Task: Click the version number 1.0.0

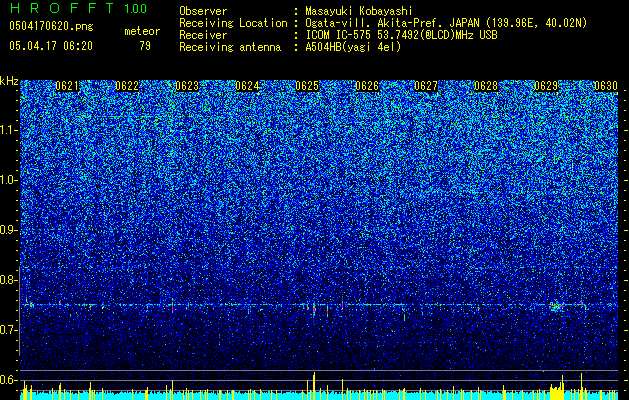Action: click(x=136, y=8)
